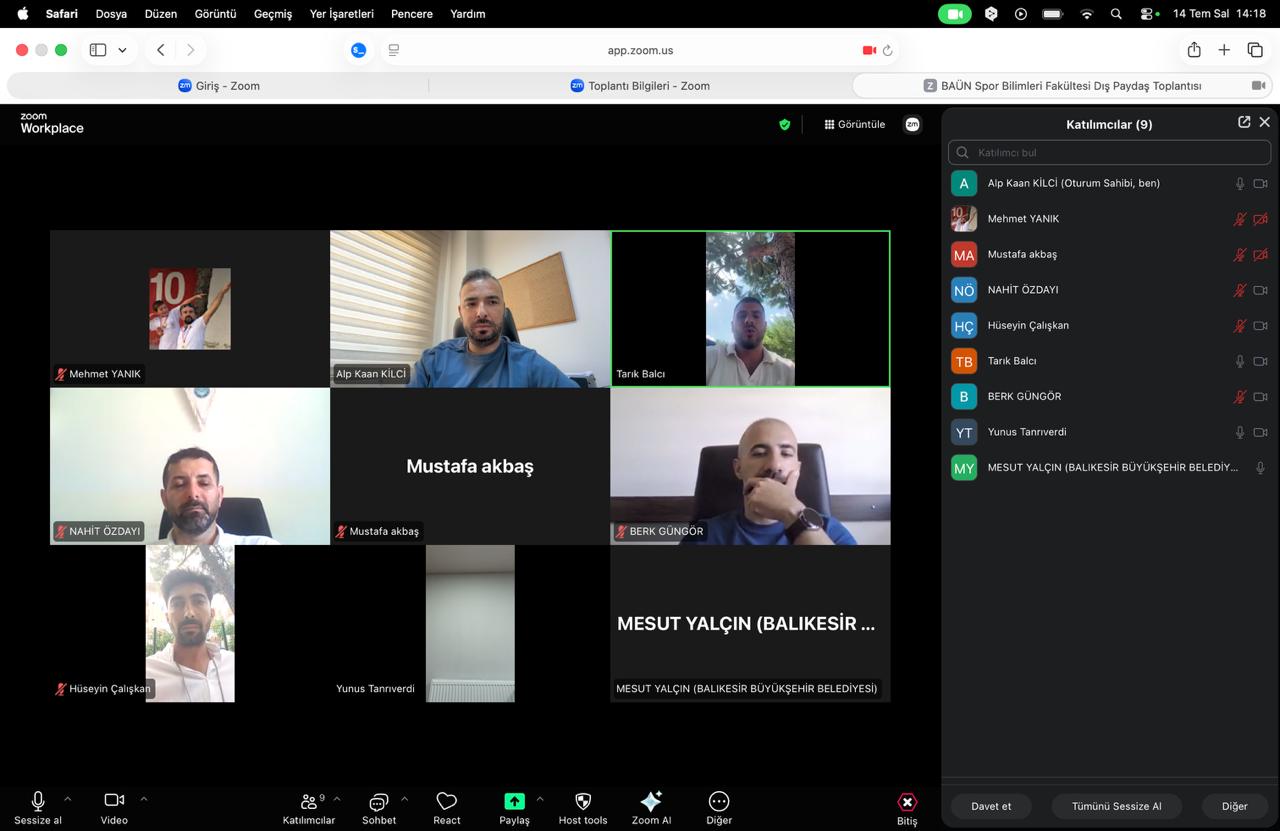This screenshot has width=1280, height=831.
Task: Open the Zoom AI sparkle icon
Action: point(651,801)
